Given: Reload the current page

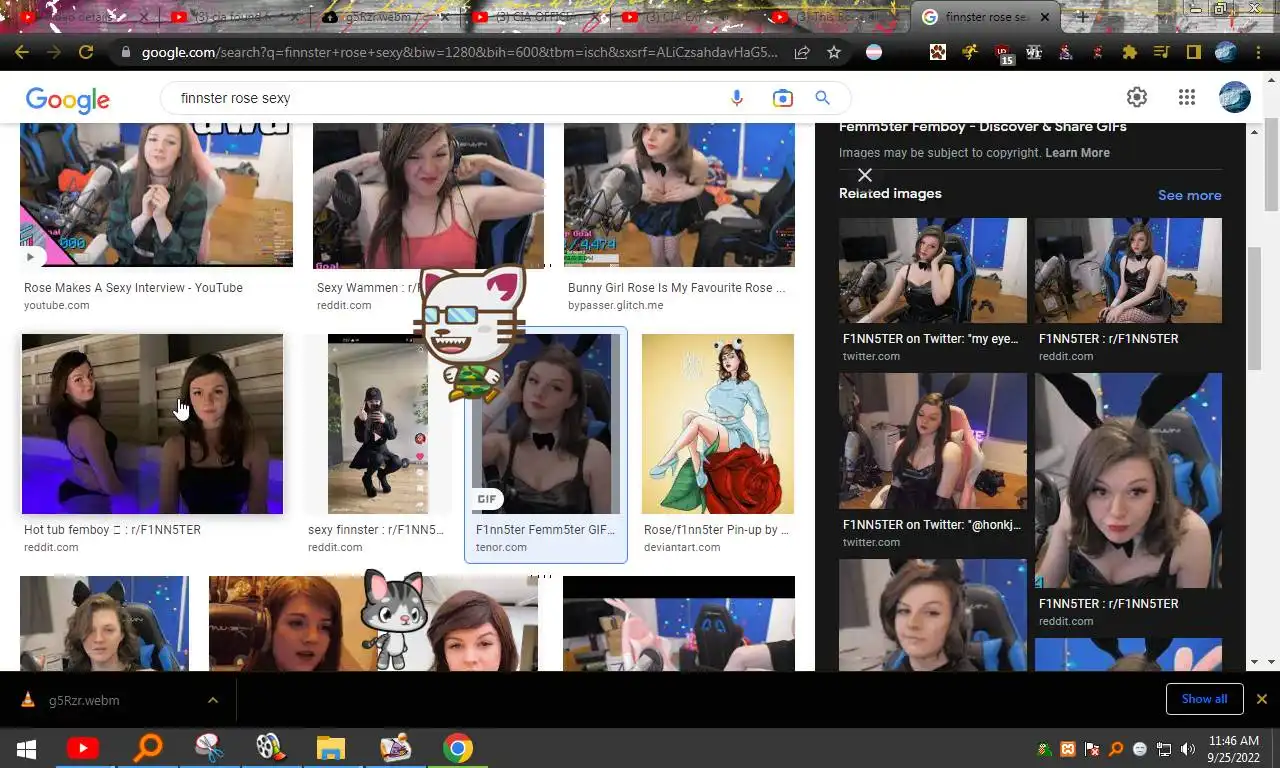Looking at the screenshot, I should point(86,52).
